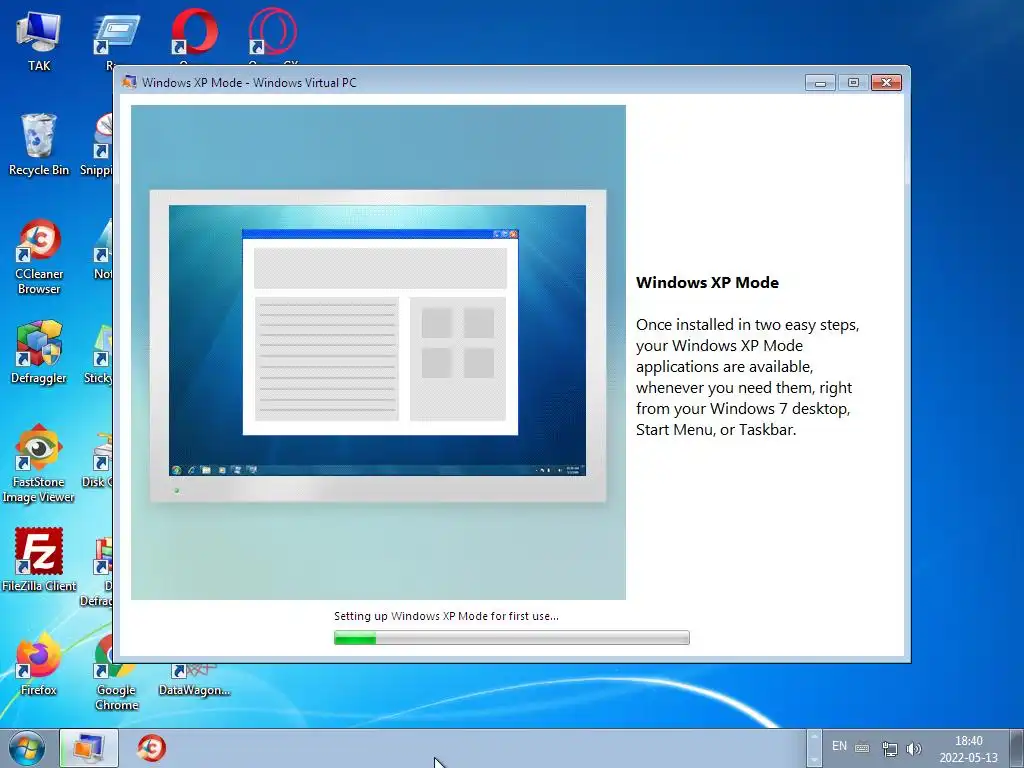Open the TAK desktop icon

tap(39, 39)
